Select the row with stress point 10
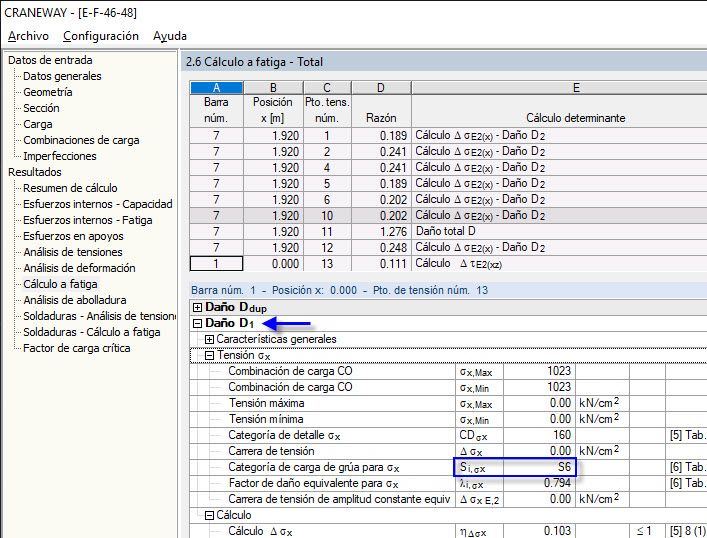 click(x=448, y=216)
